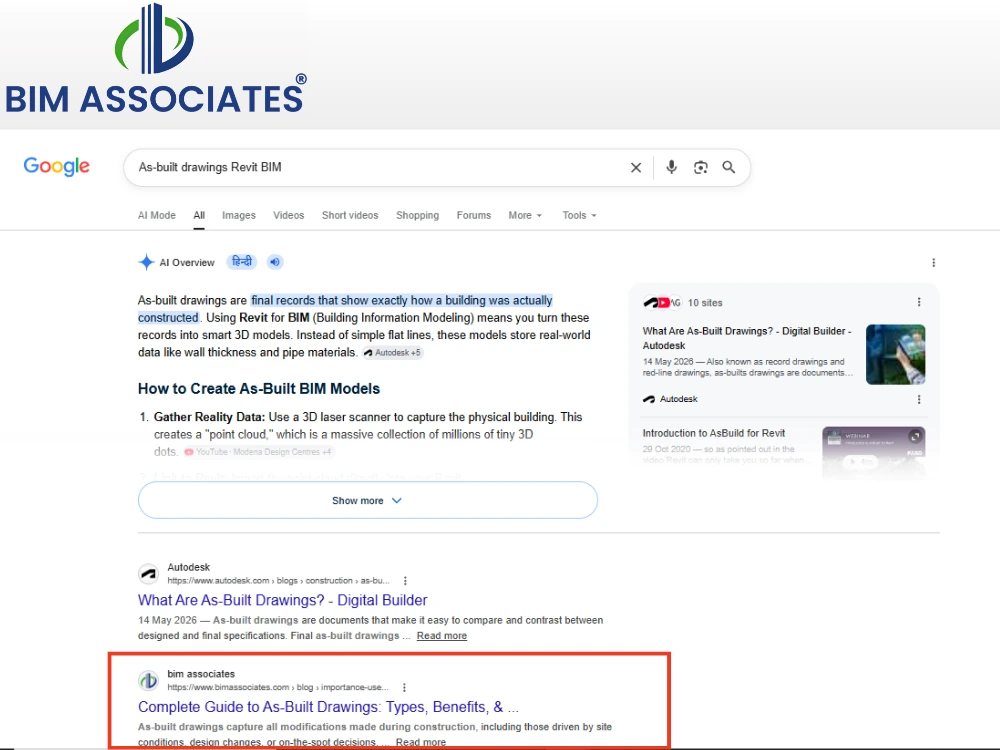The height and width of the screenshot is (750, 1000).
Task: Clear the search box with X icon
Action: (x=636, y=168)
